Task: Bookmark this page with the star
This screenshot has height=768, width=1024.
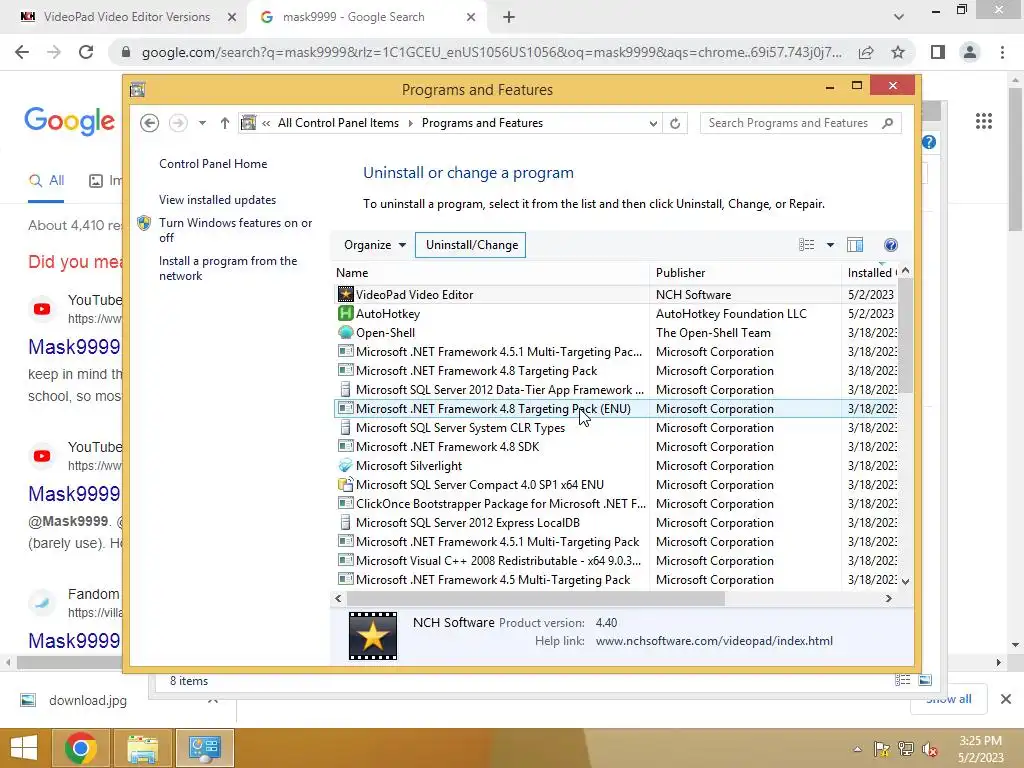Action: 898,52
